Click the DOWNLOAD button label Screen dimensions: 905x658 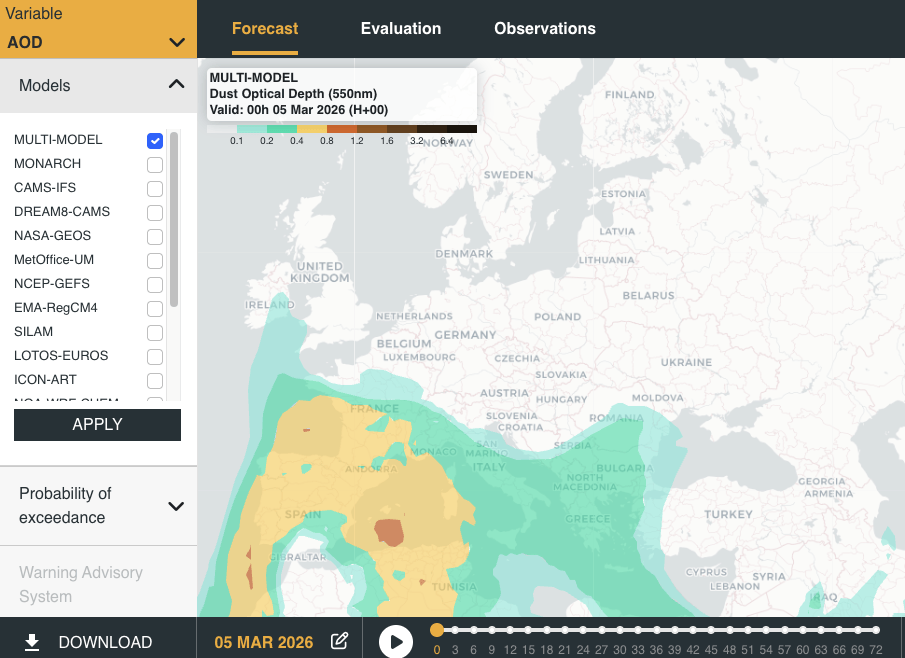(x=105, y=642)
